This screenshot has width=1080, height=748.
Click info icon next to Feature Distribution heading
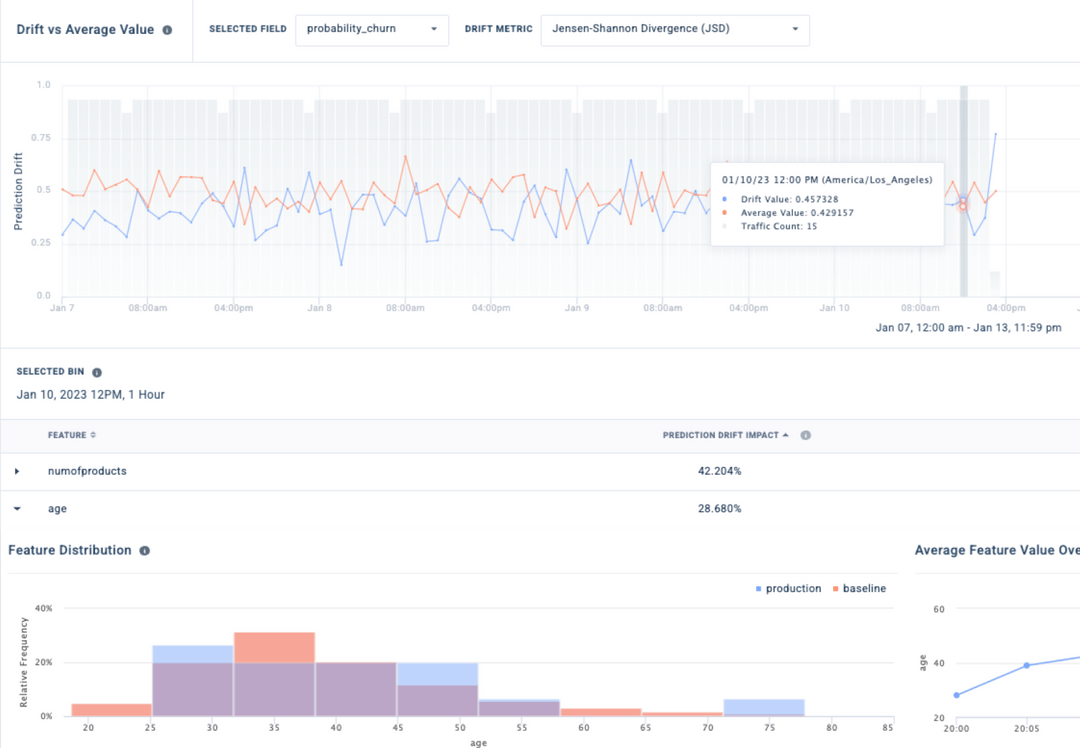(x=146, y=550)
